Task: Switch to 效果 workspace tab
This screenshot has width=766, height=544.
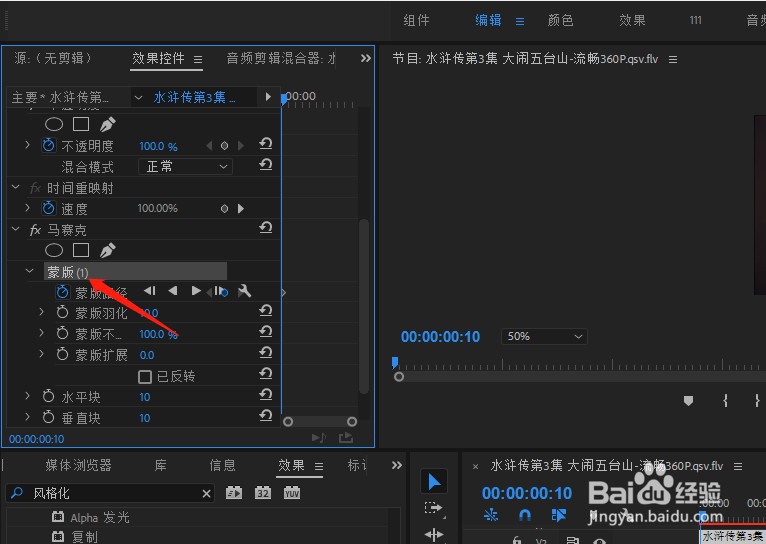Action: (632, 20)
